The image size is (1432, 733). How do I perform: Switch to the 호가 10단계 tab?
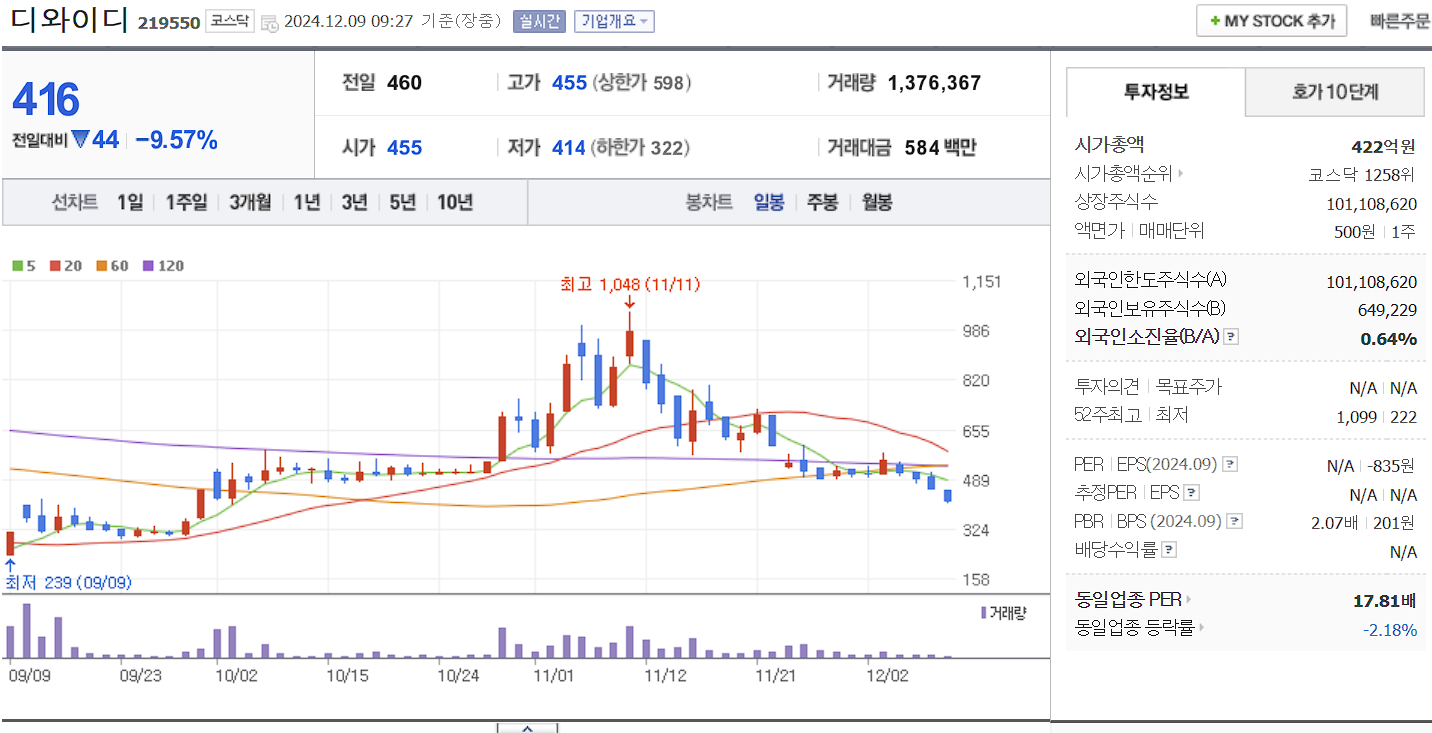[x=1334, y=91]
